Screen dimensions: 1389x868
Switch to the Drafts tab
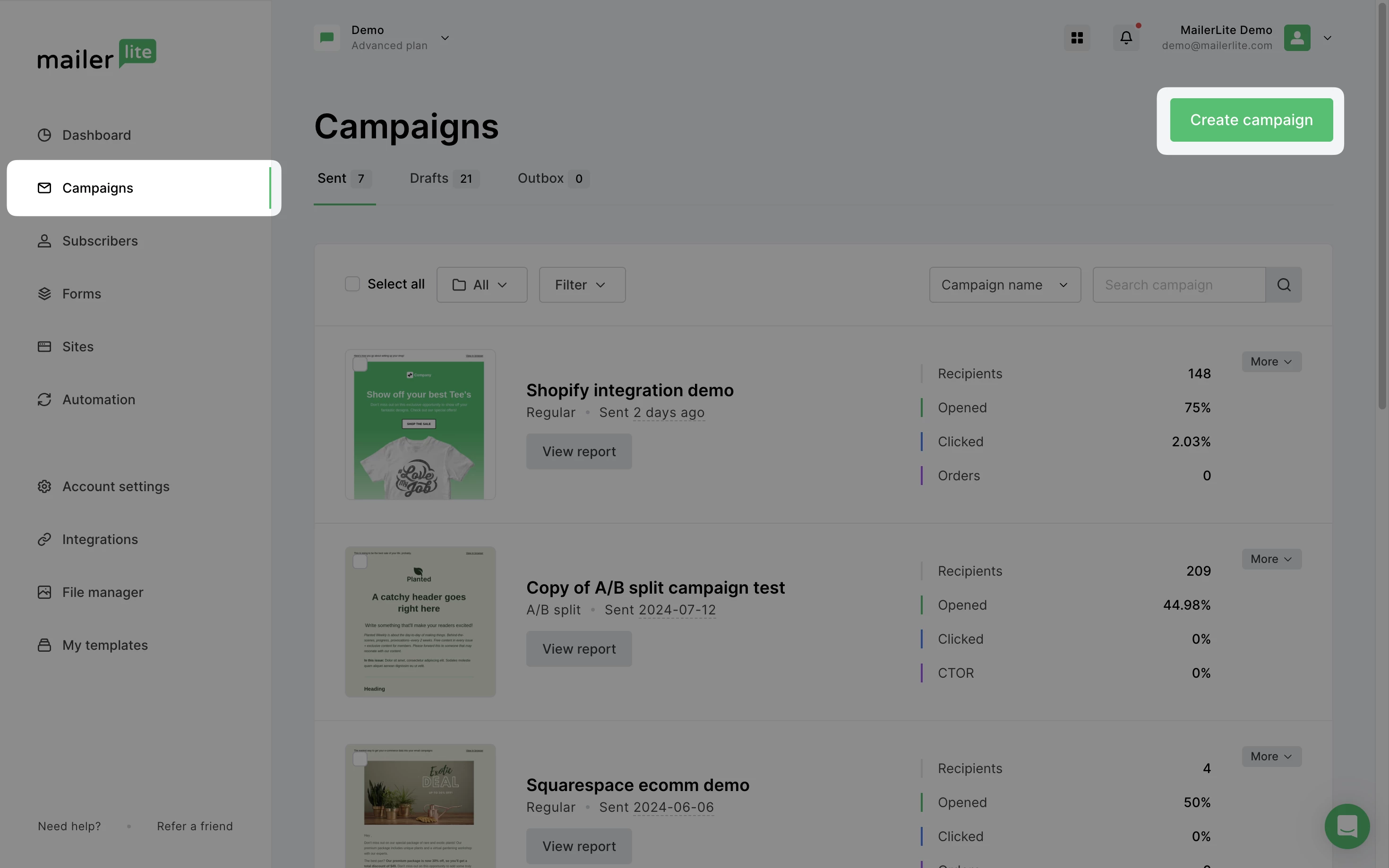pos(444,179)
